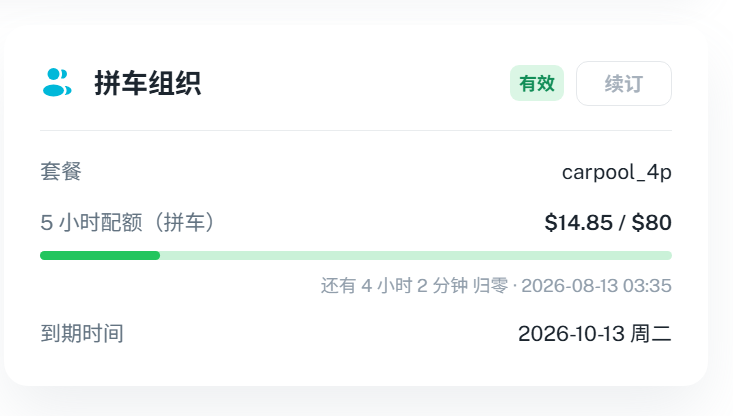Click the 到期时间 expiry label
Screen dimensions: 733x416
click(x=82, y=334)
